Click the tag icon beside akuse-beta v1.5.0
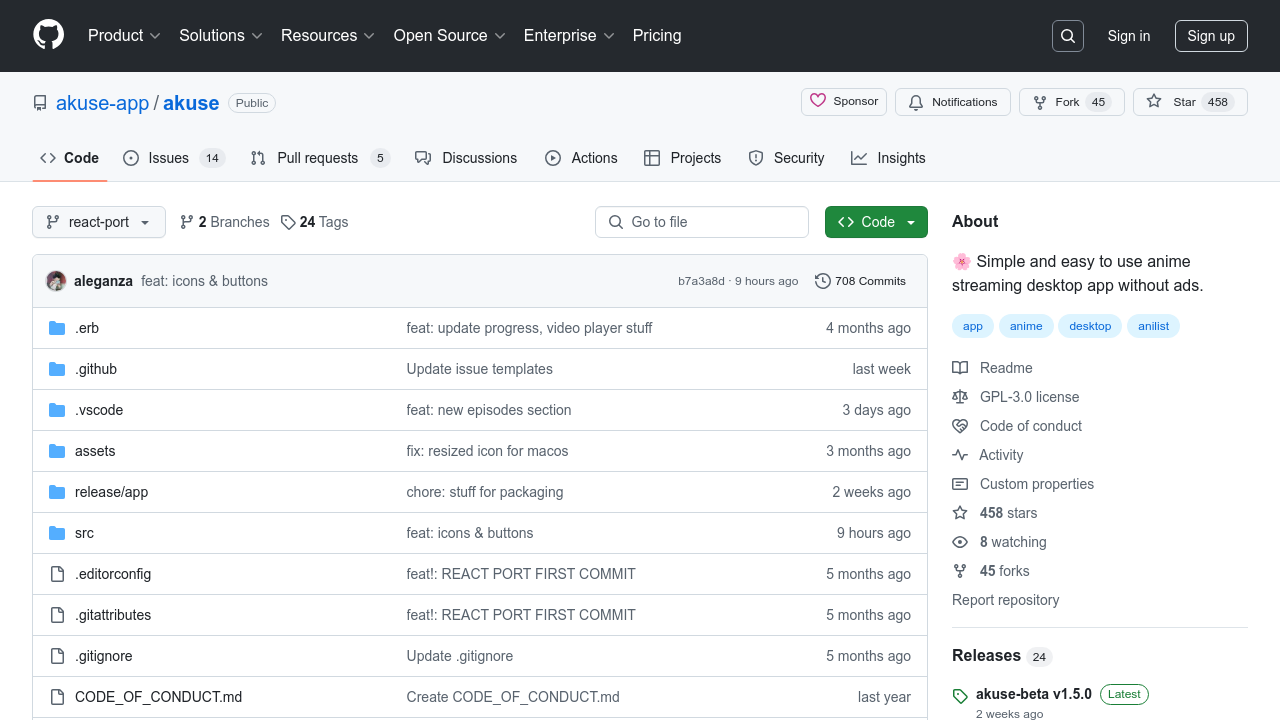Viewport: 1280px width, 720px height. pyautogui.click(x=960, y=696)
